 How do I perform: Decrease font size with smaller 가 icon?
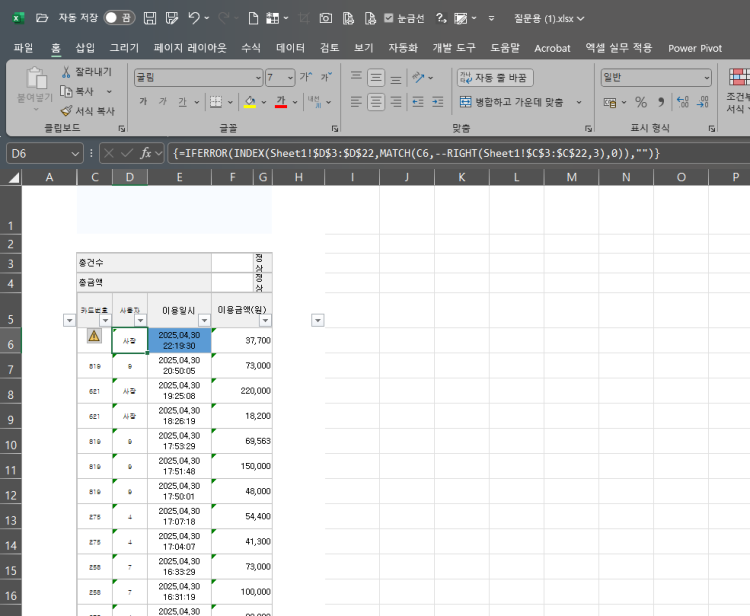click(326, 77)
